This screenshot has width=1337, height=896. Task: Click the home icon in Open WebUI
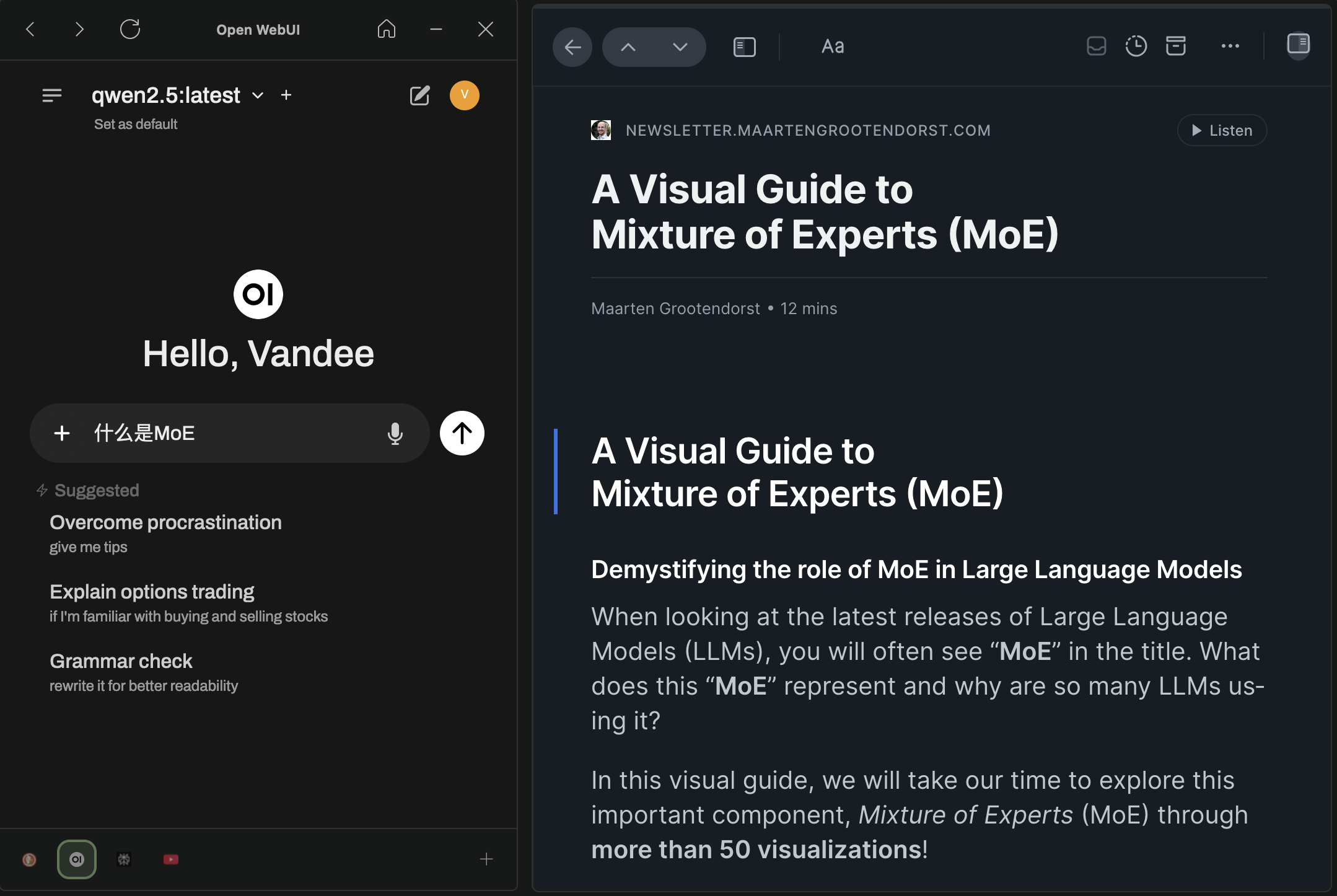(x=386, y=29)
